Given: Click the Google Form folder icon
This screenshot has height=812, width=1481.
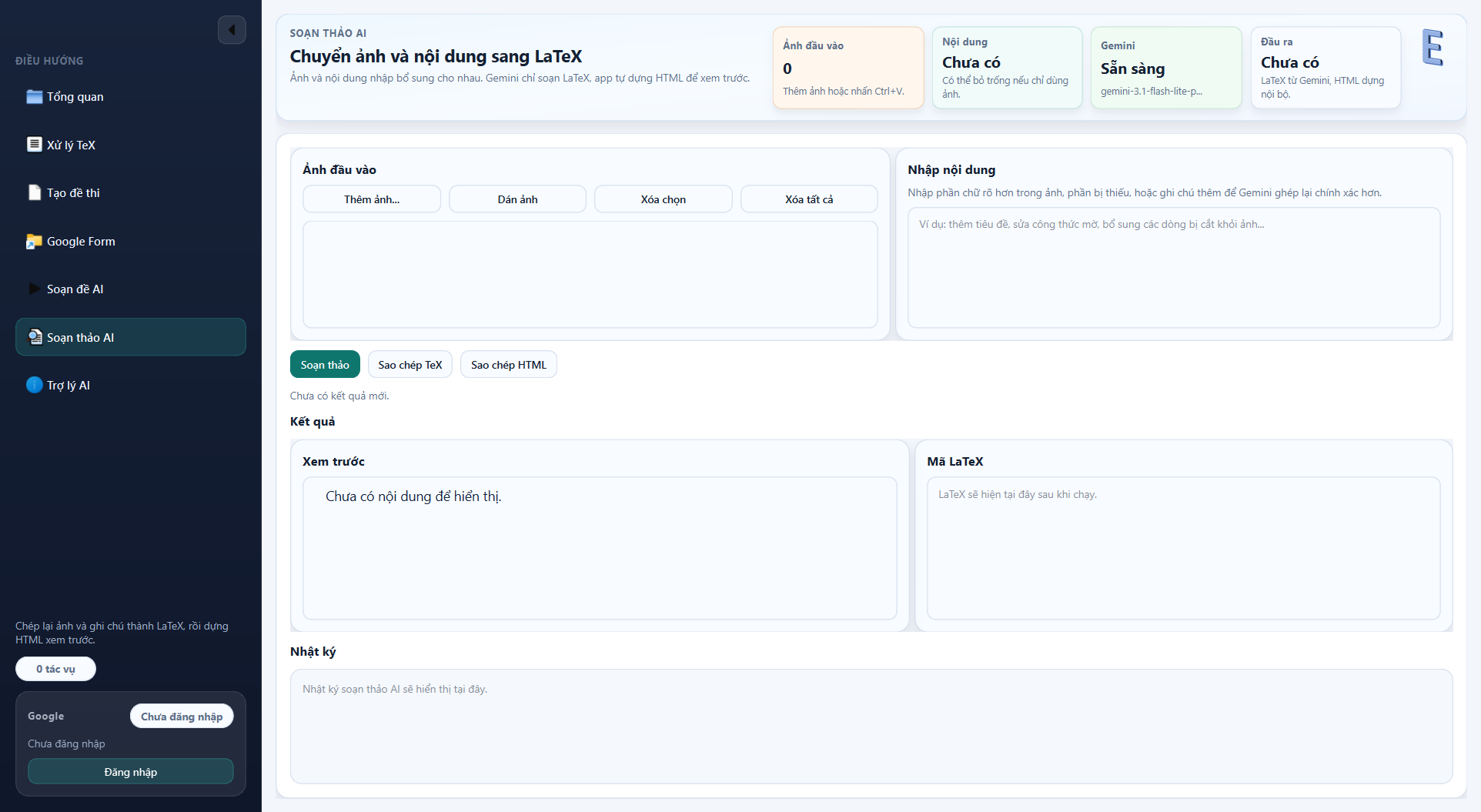Looking at the screenshot, I should pyautogui.click(x=34, y=241).
